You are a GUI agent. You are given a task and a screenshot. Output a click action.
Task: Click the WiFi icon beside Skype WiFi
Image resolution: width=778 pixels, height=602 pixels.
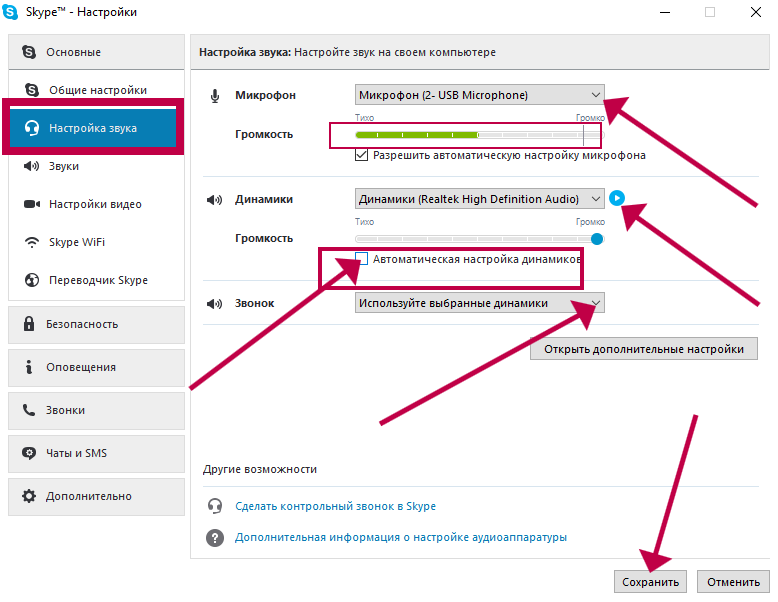[32, 242]
